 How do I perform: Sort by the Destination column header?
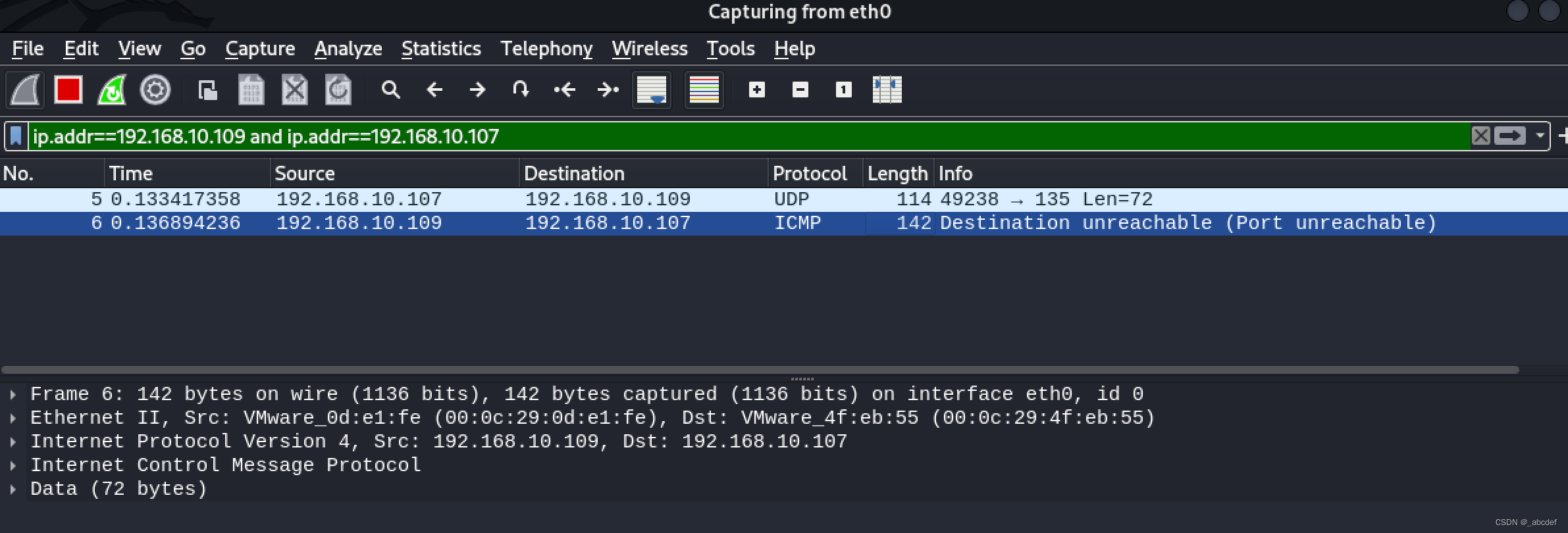tap(644, 174)
